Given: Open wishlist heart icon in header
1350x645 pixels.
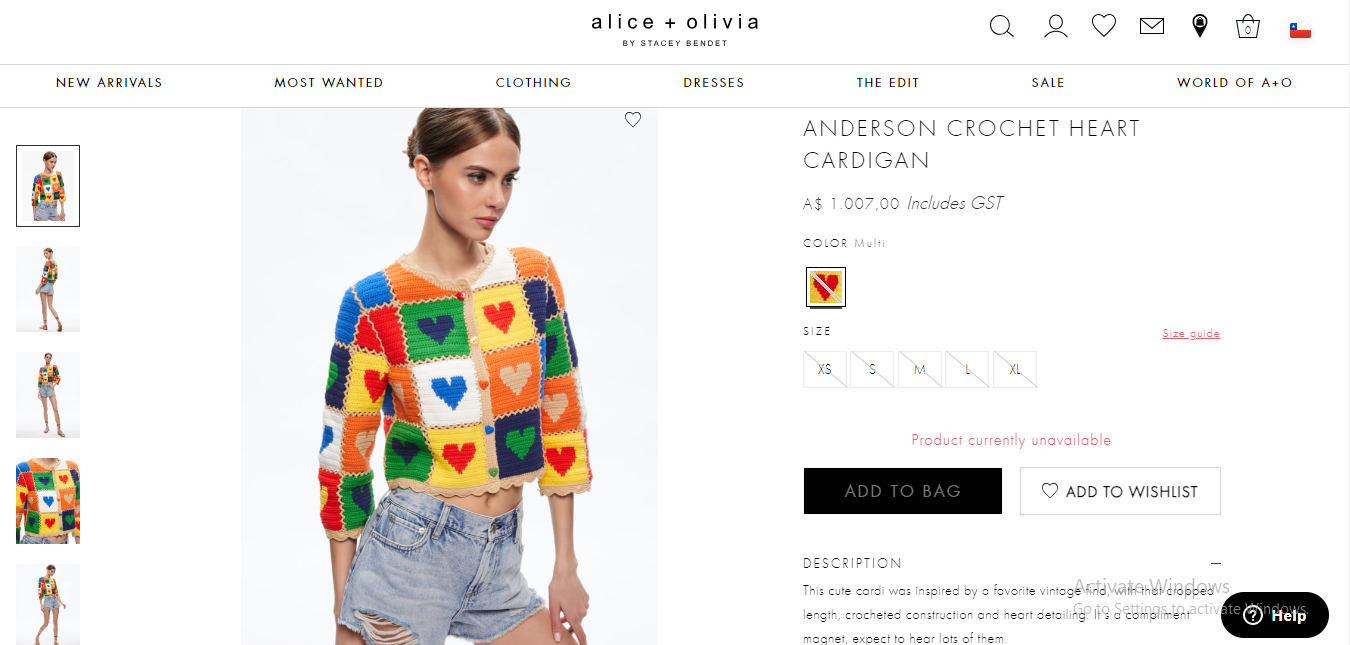Looking at the screenshot, I should point(1104,26).
